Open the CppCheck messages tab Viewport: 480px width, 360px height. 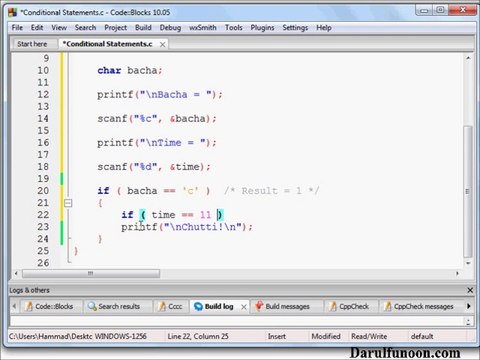(x=419, y=306)
